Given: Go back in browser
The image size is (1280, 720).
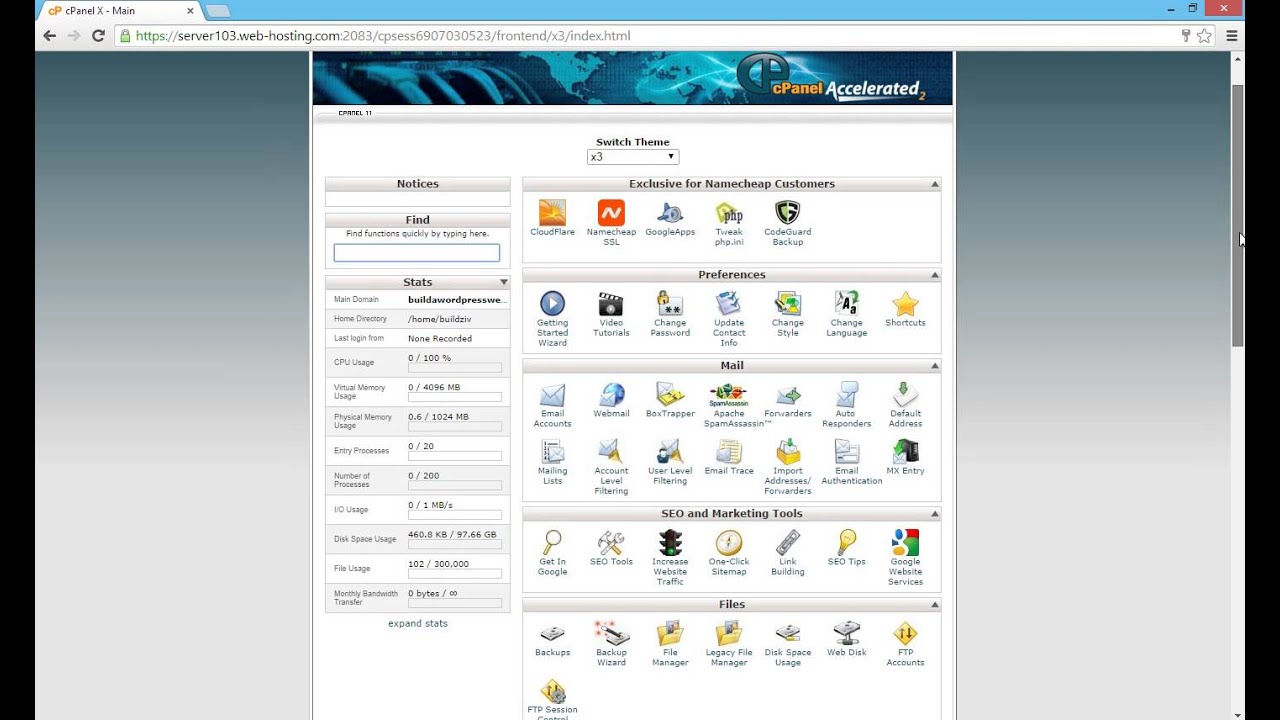Looking at the screenshot, I should coord(49,36).
